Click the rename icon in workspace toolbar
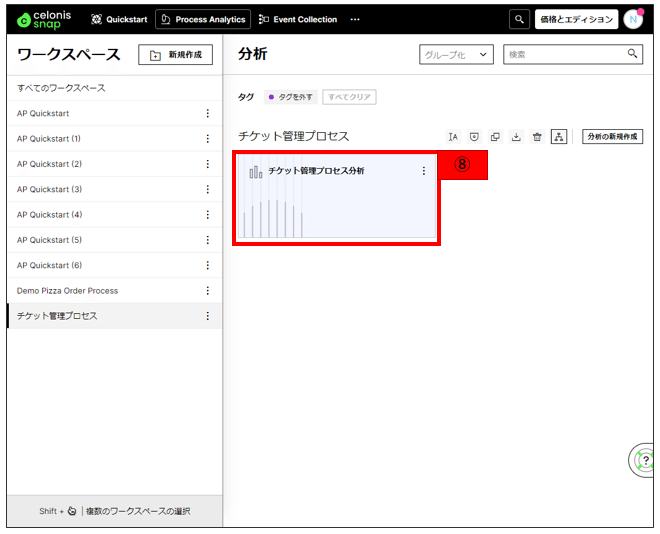The image size is (660, 534). (453, 137)
